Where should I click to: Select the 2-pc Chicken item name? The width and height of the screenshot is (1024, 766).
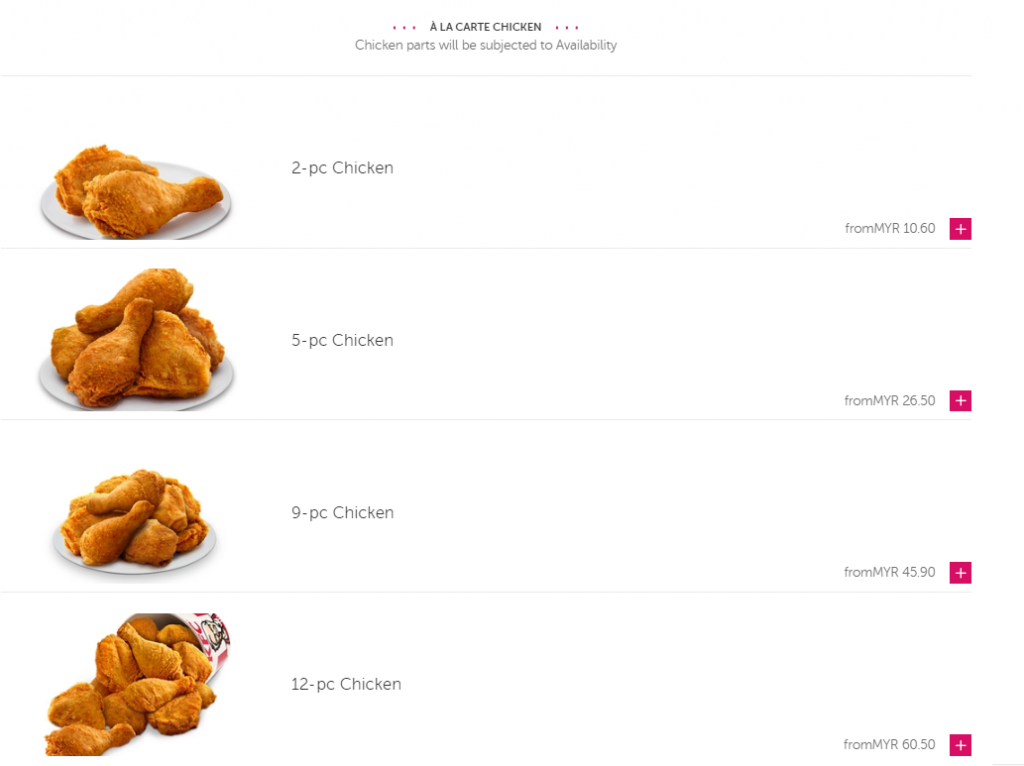342,168
